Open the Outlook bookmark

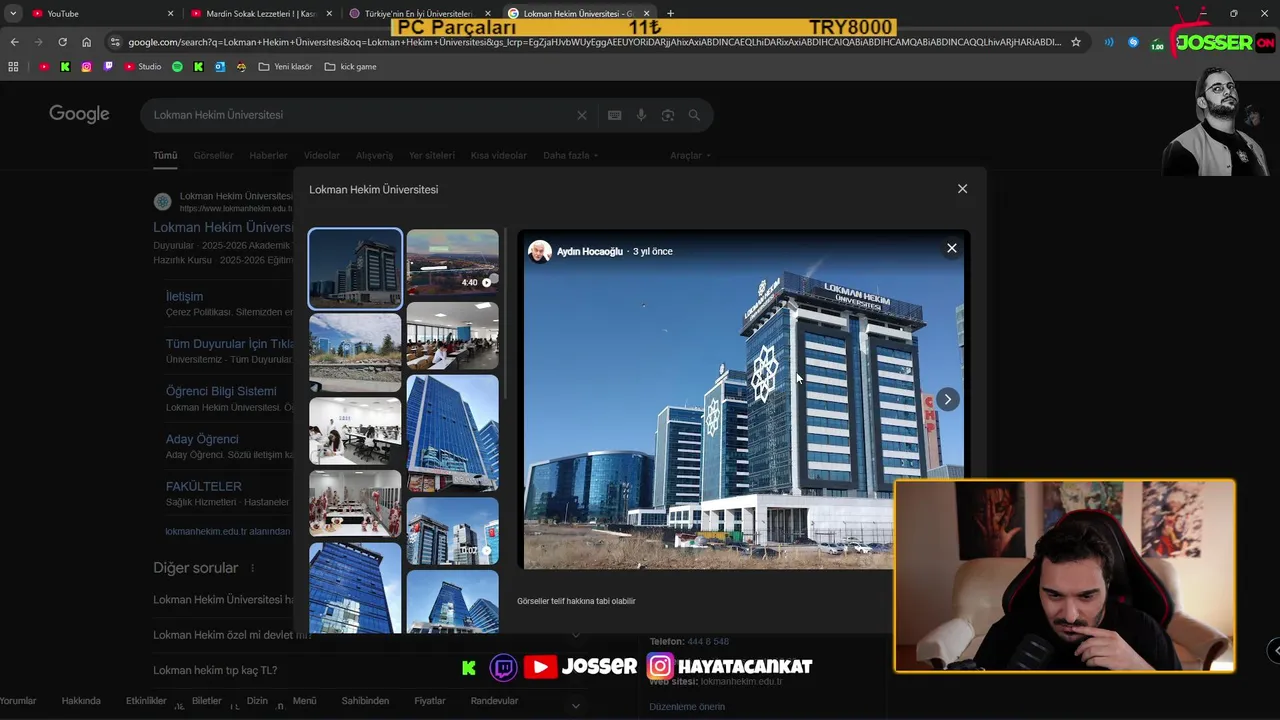pos(219,67)
